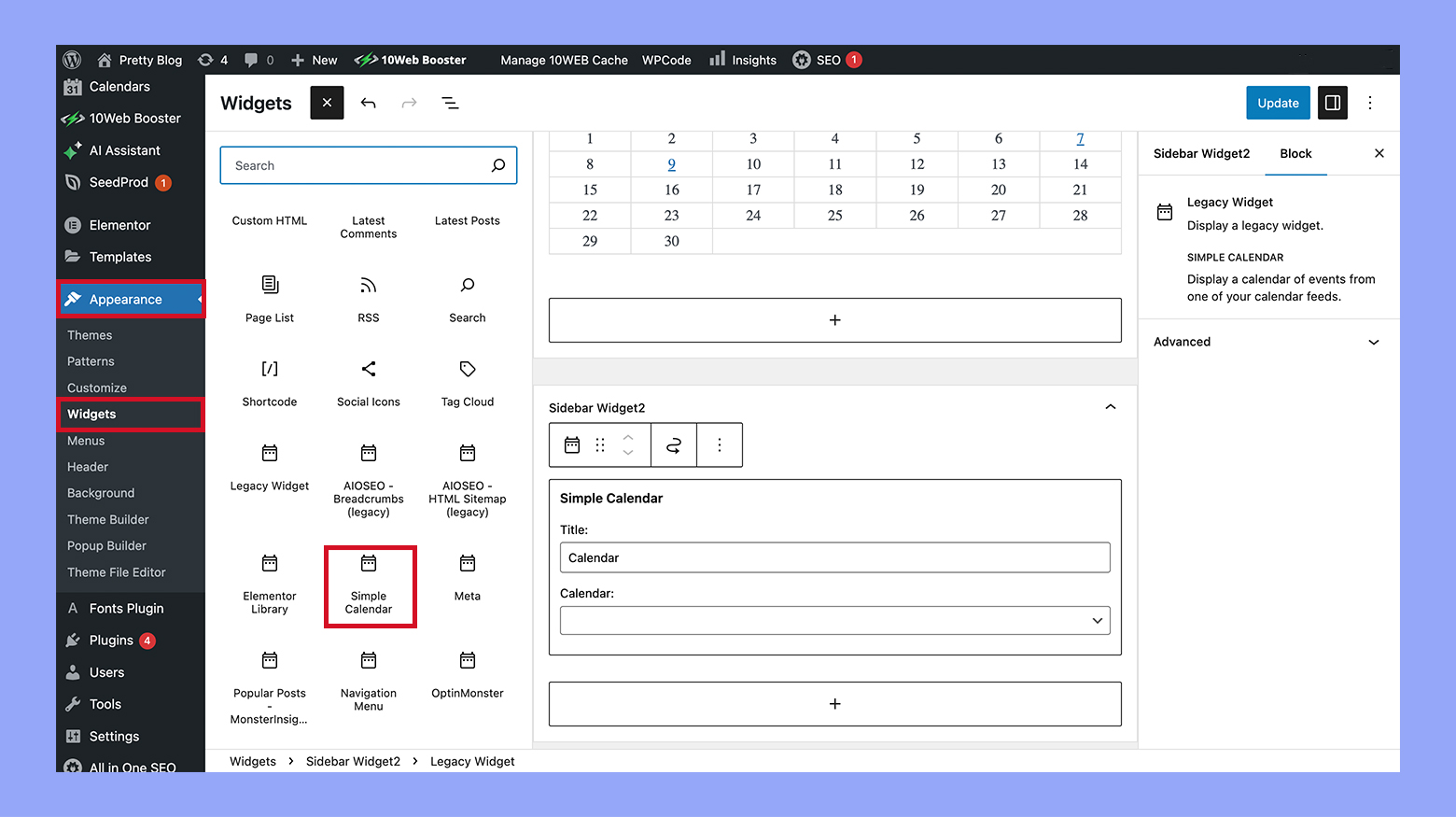Switch to the Sidebar Widget2 tab
The width and height of the screenshot is (1456, 817).
click(1202, 153)
